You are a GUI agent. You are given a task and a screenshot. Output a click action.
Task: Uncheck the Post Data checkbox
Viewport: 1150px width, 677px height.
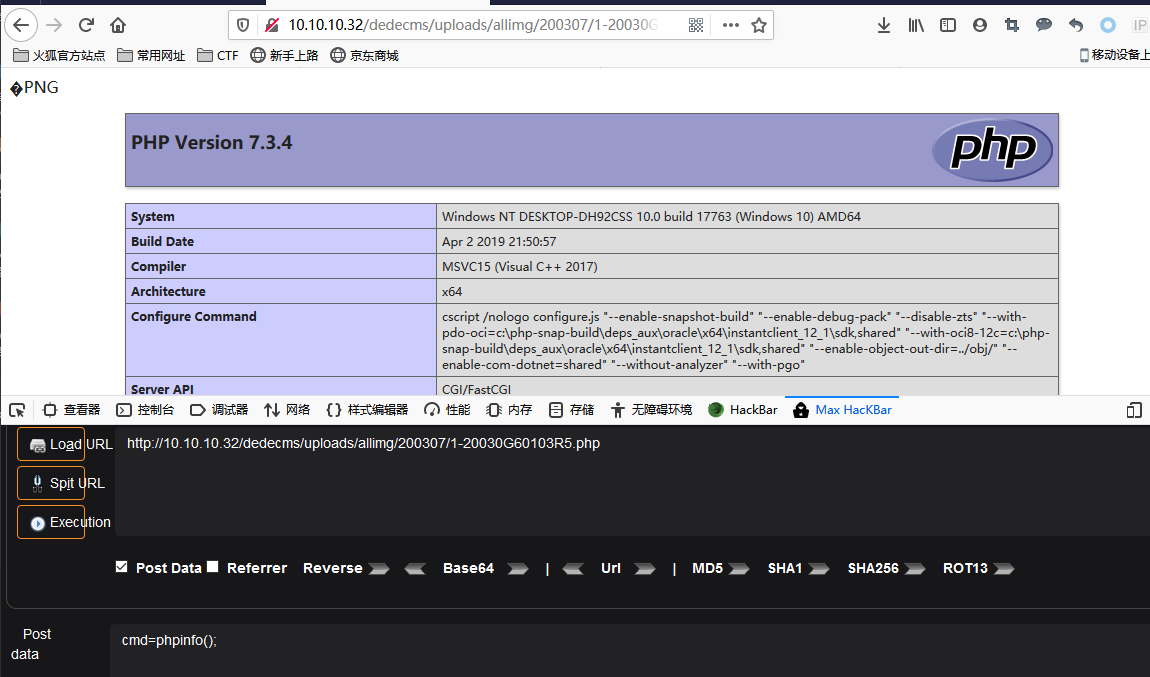(123, 567)
